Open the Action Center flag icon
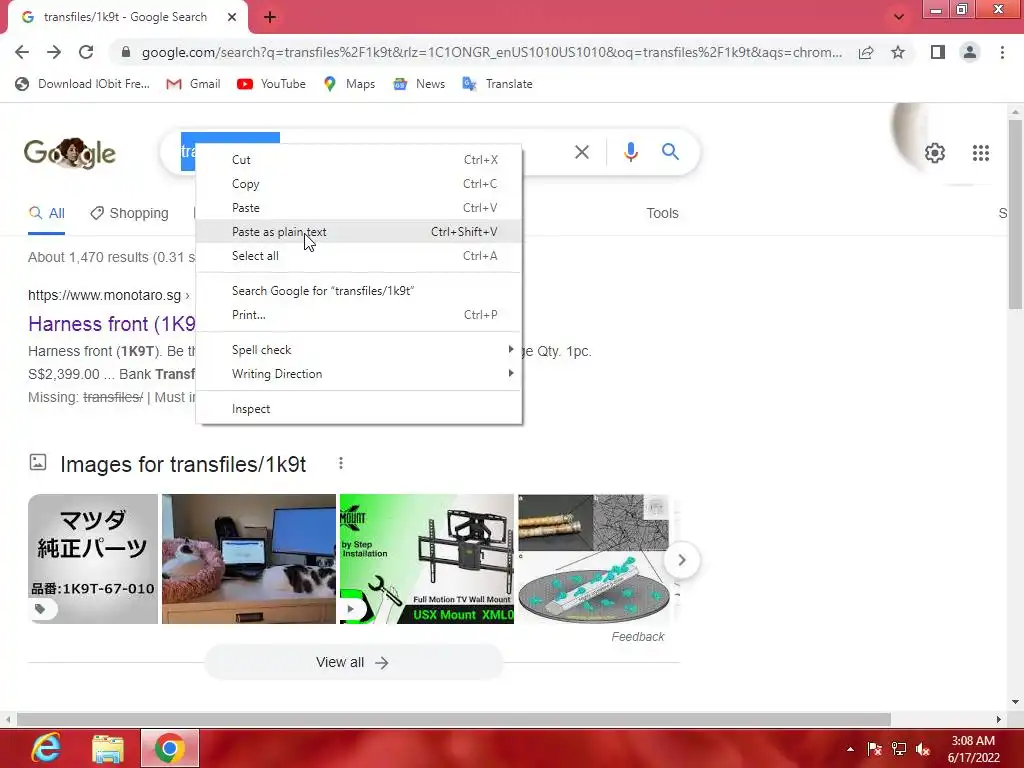1024x768 pixels. point(874,749)
